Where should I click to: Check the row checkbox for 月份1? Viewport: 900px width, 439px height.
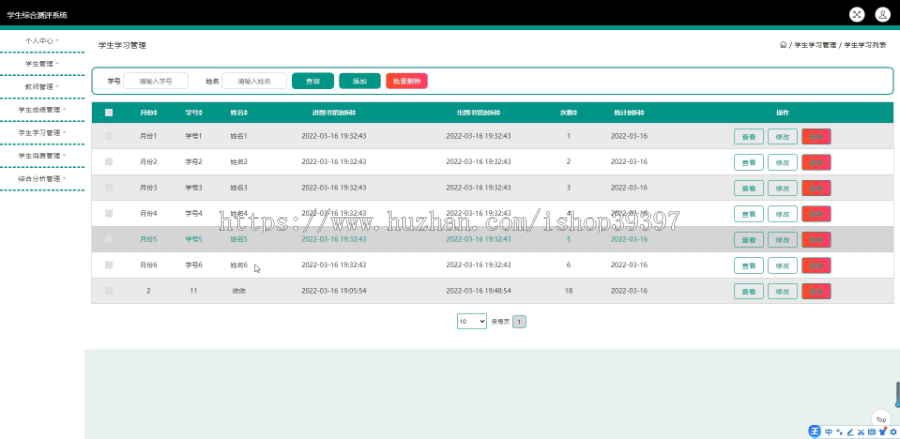click(109, 136)
